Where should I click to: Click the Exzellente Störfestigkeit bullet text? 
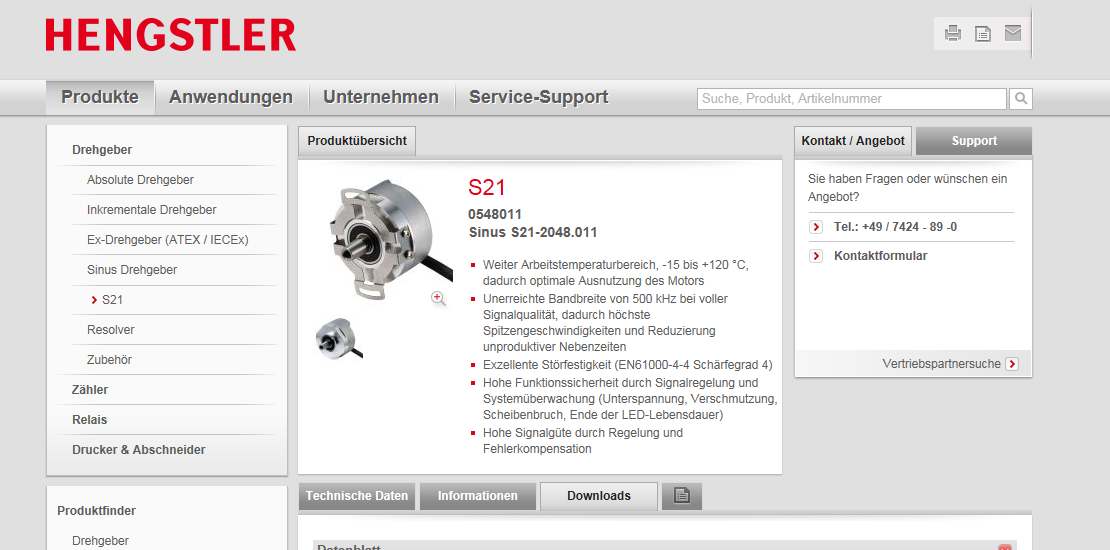(x=627, y=365)
